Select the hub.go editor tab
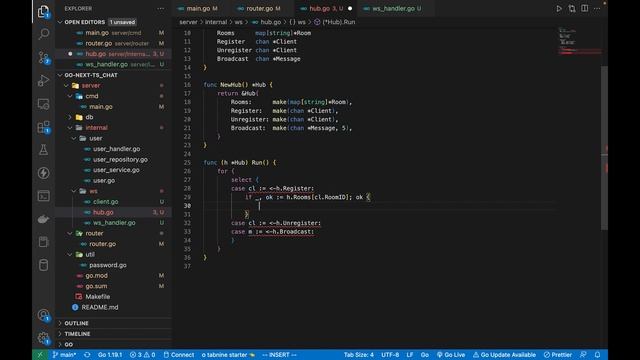The height and width of the screenshot is (360, 640). coord(325,9)
